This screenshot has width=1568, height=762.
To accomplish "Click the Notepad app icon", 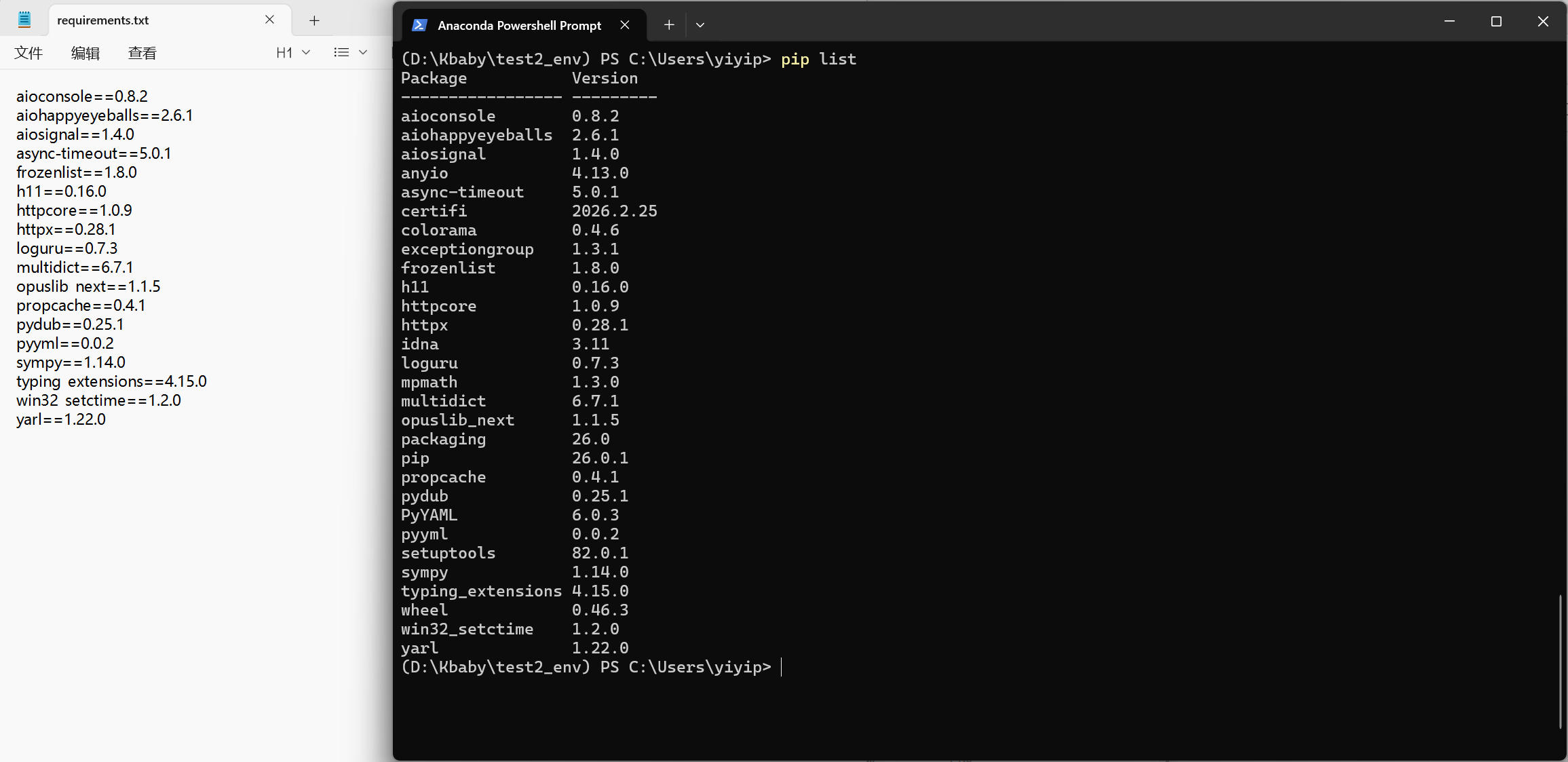I will tap(24, 20).
